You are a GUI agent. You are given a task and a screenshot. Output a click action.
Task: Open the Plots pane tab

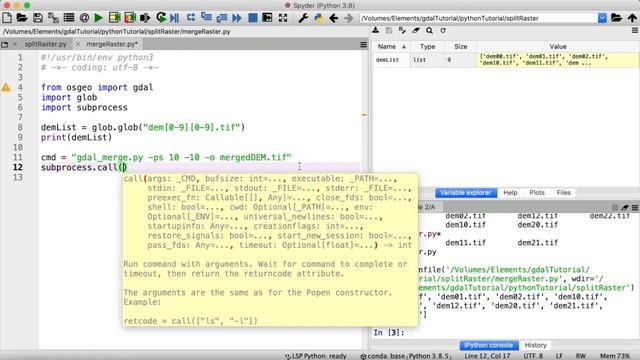tap(537, 193)
